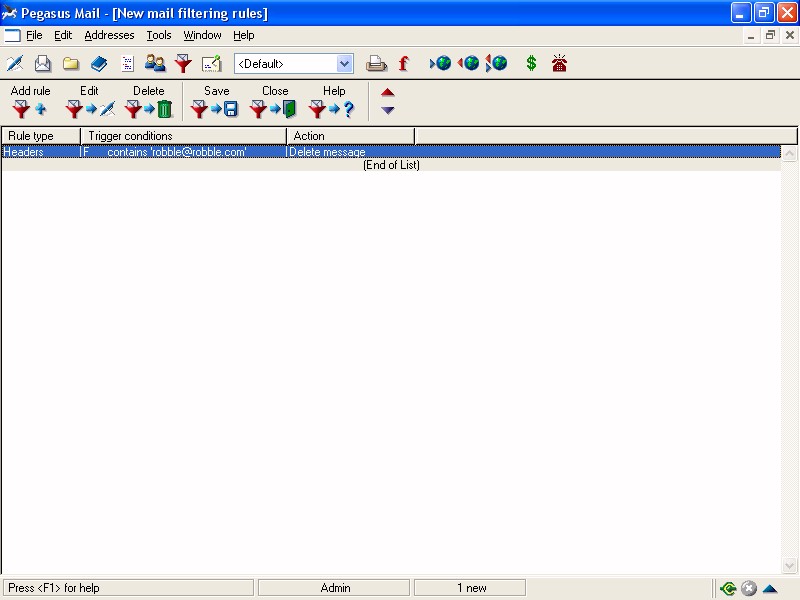The width and height of the screenshot is (800, 600).
Task: Click the blue triangle status bar icon
Action: coord(770,588)
